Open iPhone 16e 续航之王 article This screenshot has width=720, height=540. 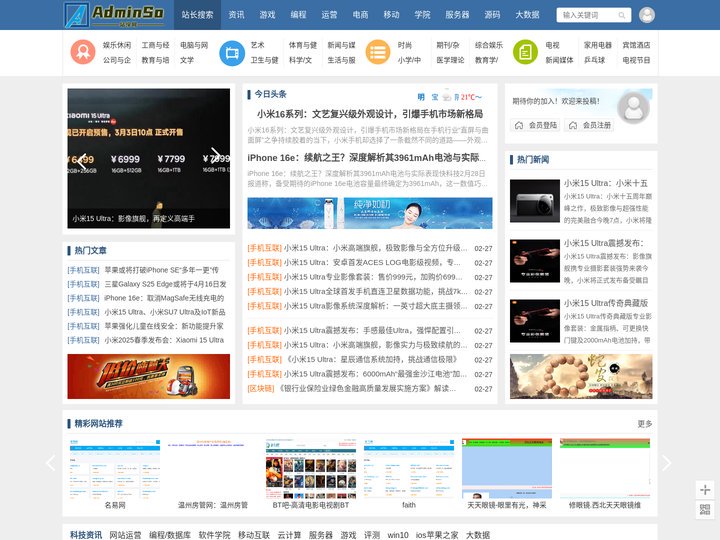point(366,158)
